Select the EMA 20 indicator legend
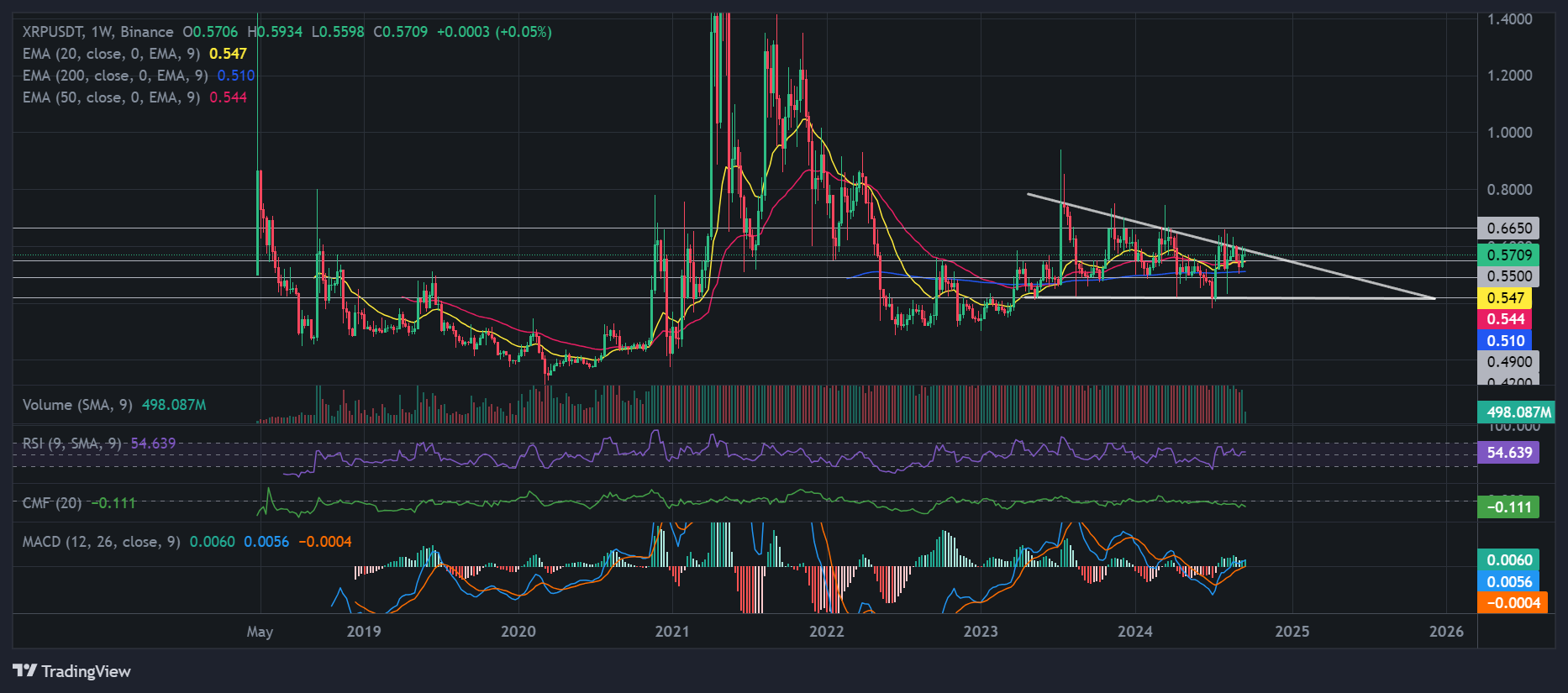 [134, 54]
